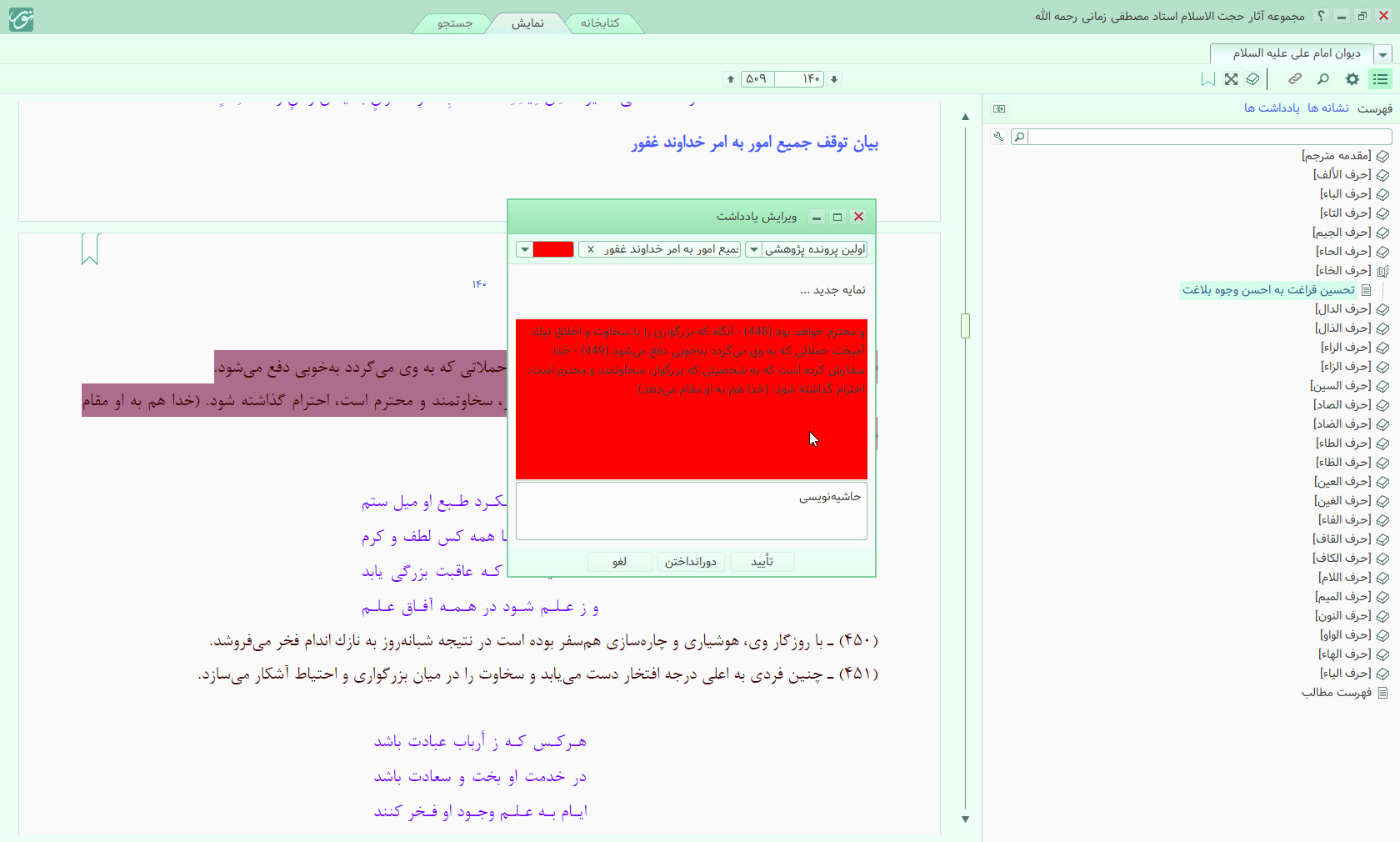Toggle bookmark ribbon on page 140
1400x842 pixels.
pyautogui.click(x=90, y=248)
